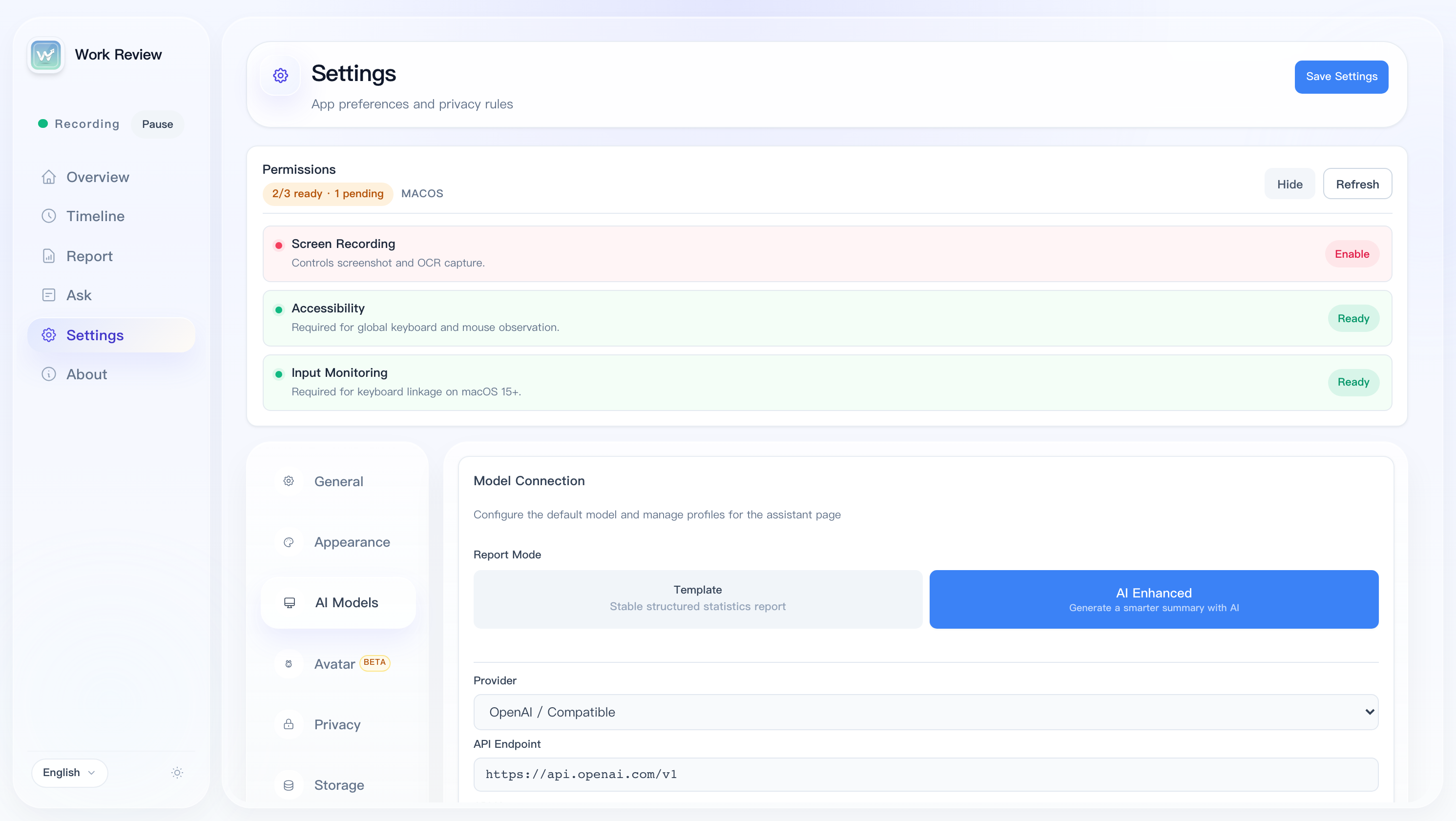Click the Model Connection heading
Image resolution: width=1456 pixels, height=821 pixels.
point(528,481)
